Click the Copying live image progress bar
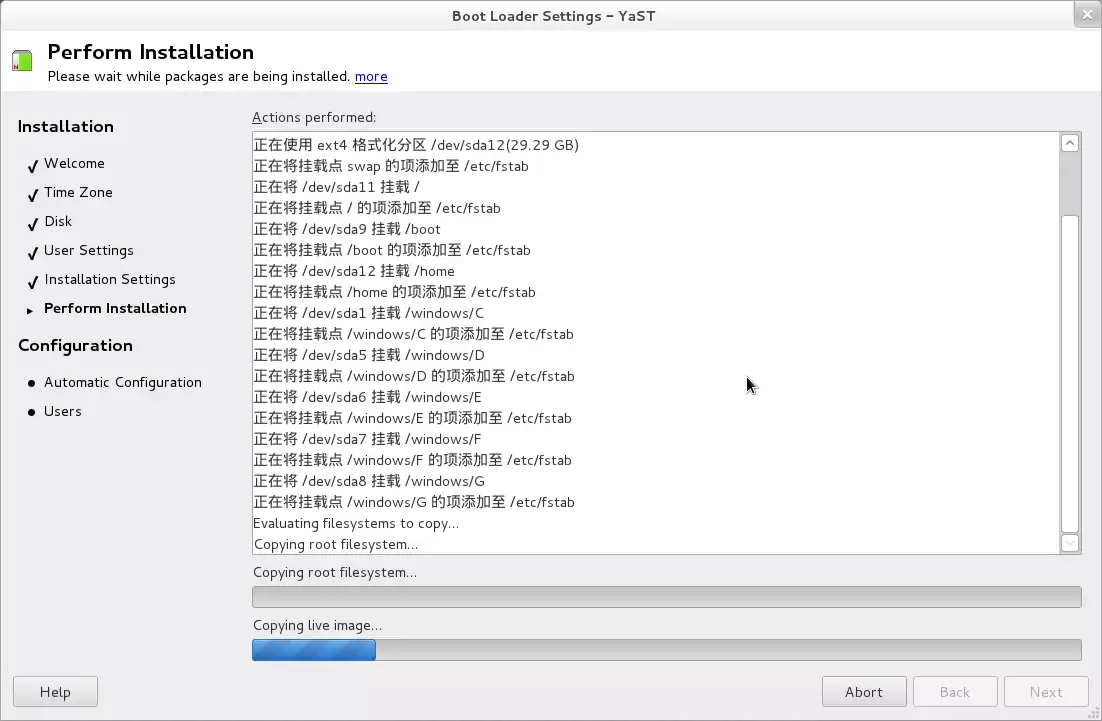The width and height of the screenshot is (1102, 721). pos(666,650)
